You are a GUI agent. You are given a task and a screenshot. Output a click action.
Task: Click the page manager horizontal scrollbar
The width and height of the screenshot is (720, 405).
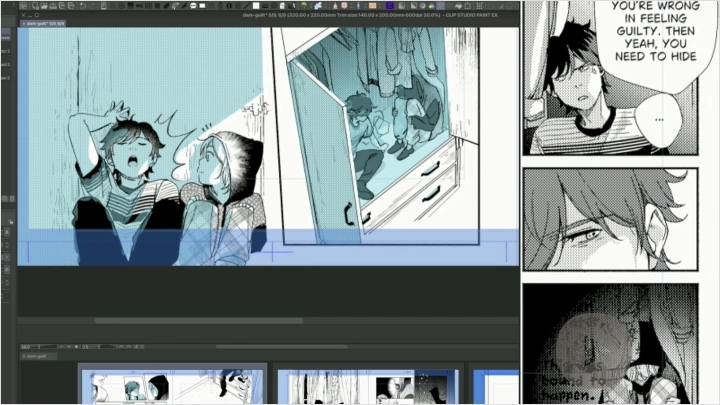click(x=281, y=347)
